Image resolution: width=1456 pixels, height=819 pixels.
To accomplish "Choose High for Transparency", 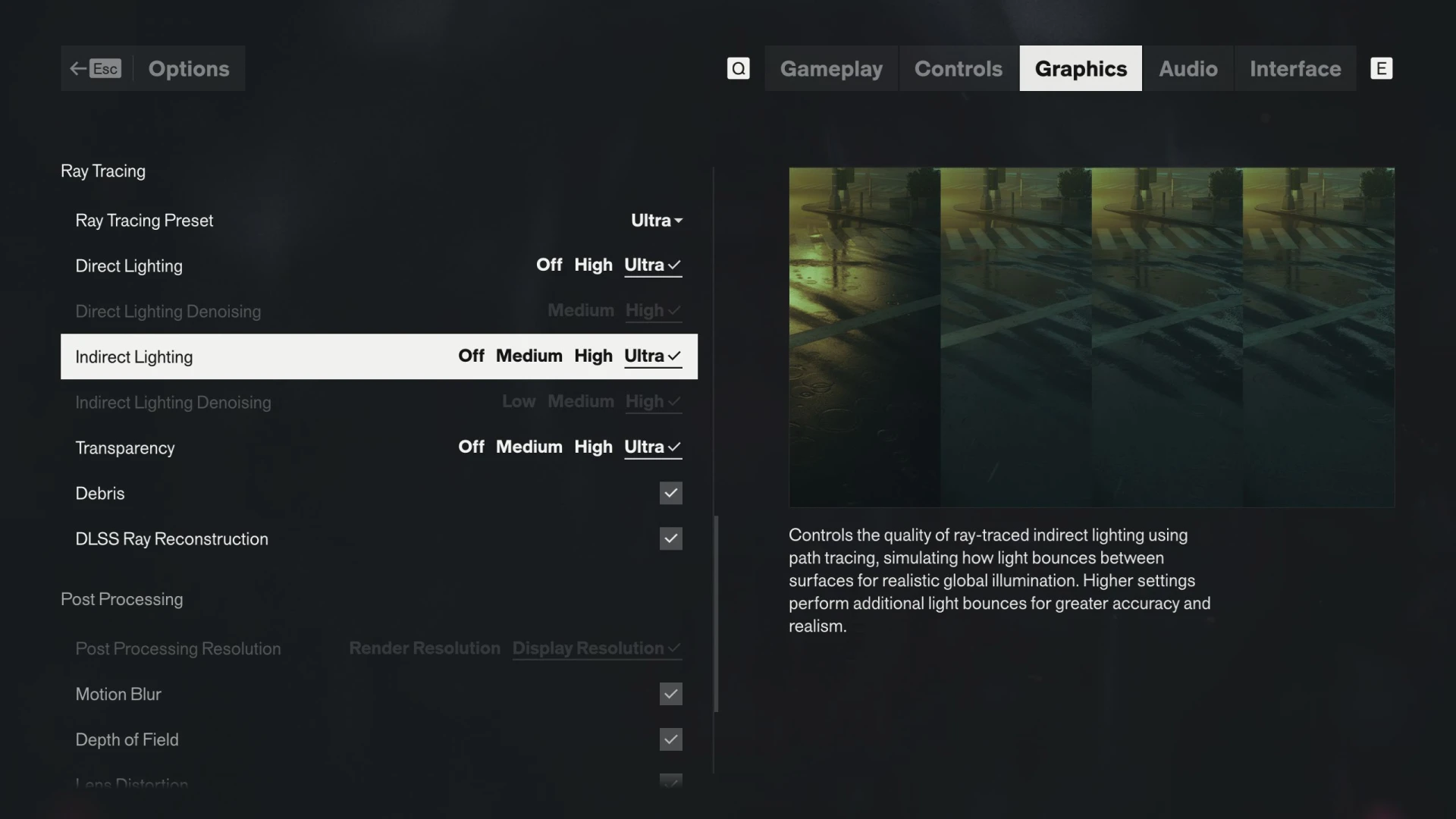I will point(593,447).
